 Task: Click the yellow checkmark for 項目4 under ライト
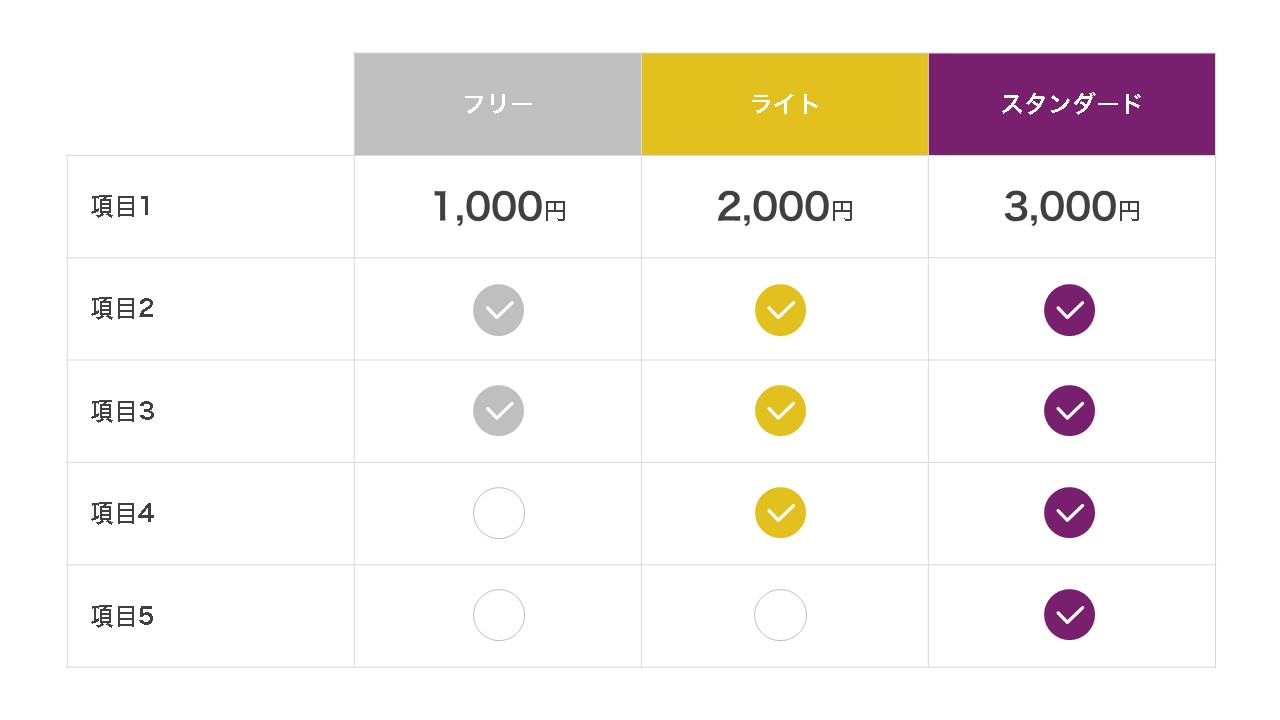click(x=780, y=513)
